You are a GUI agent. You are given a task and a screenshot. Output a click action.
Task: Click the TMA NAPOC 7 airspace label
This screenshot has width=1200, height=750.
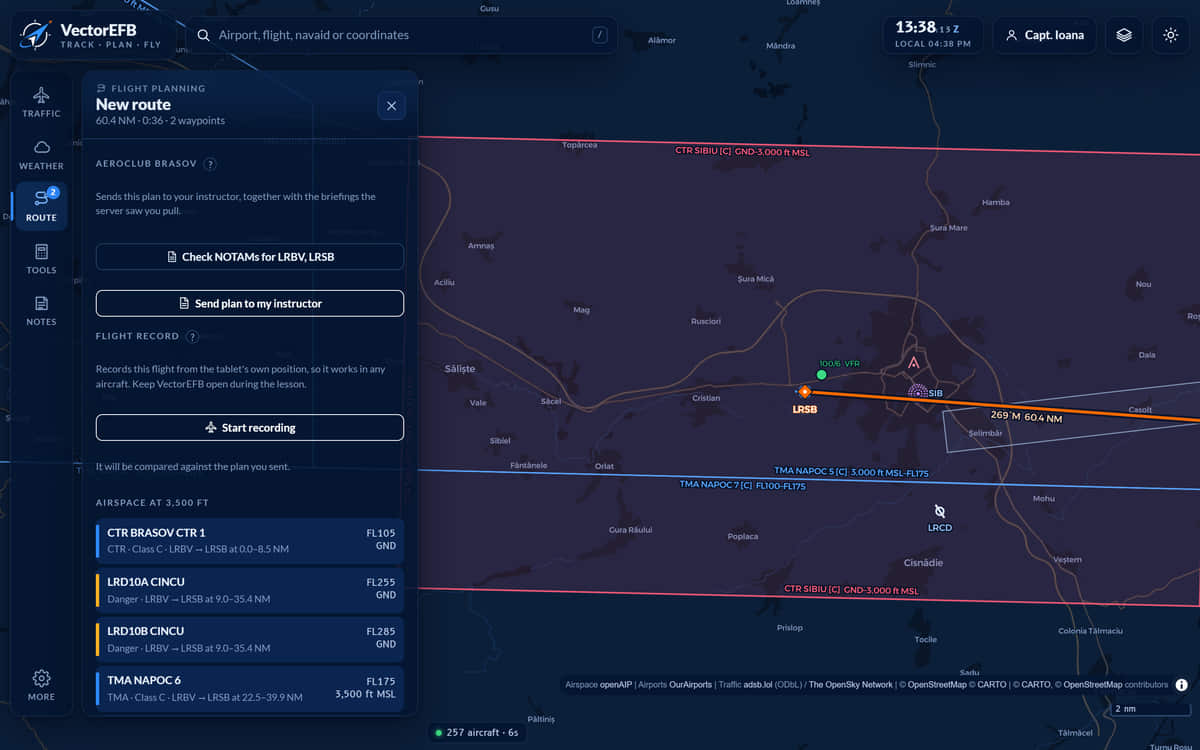click(x=742, y=485)
